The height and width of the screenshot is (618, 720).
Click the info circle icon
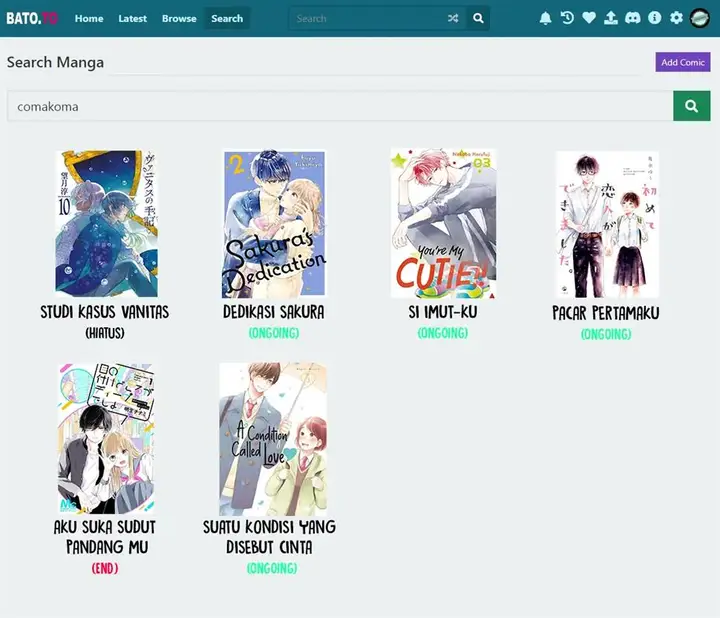[x=655, y=18]
